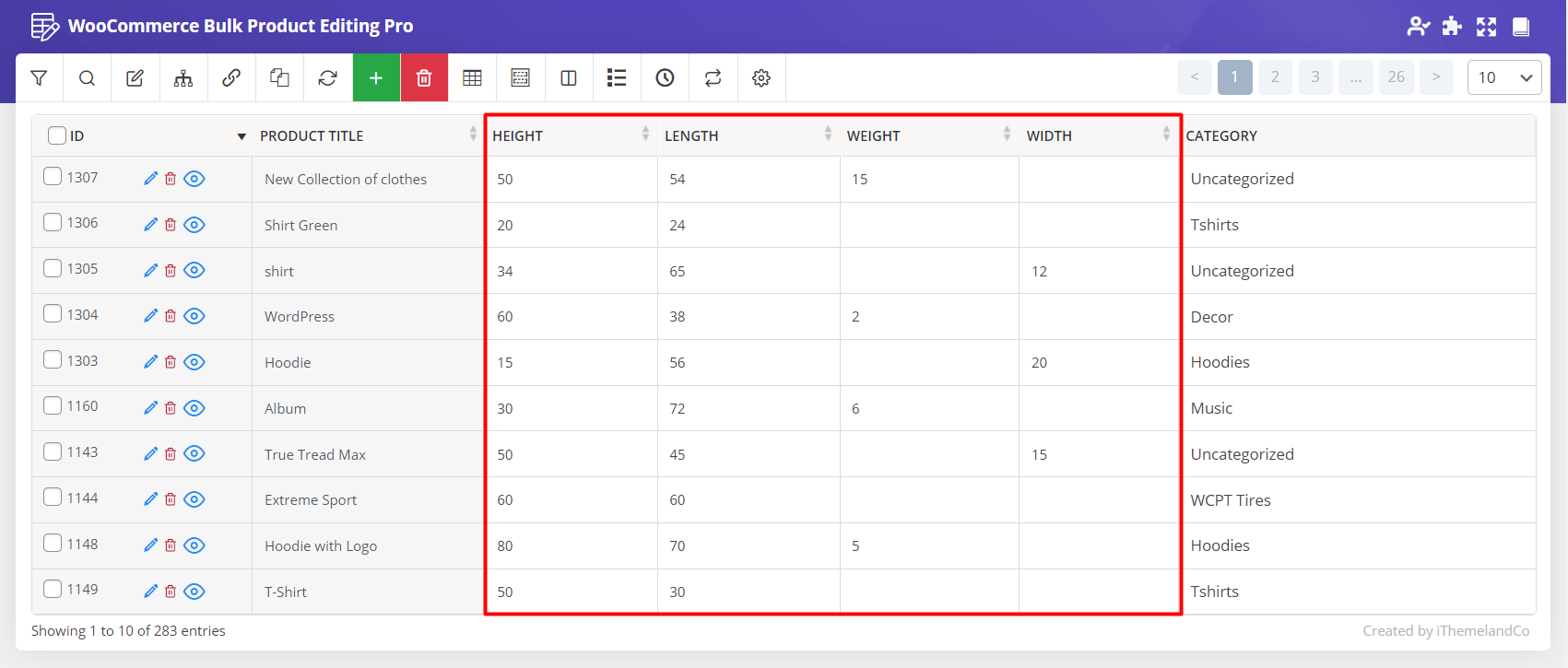Toggle full screen mode icon
The height and width of the screenshot is (668, 1568).
[1486, 27]
